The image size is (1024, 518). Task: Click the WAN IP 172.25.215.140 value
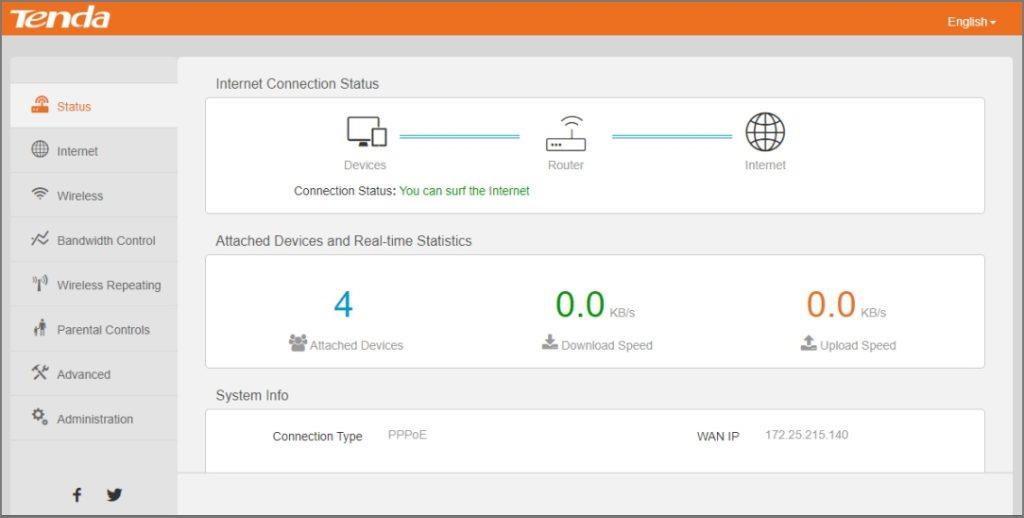tap(807, 435)
